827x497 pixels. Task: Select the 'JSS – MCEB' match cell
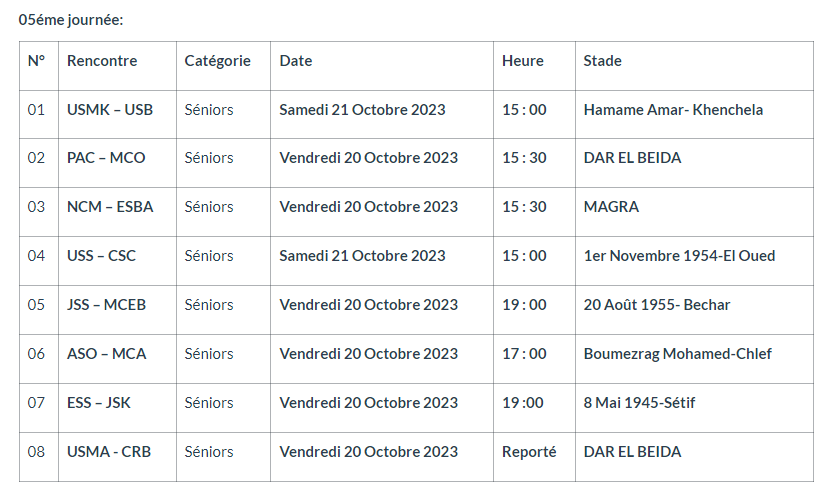(x=106, y=305)
